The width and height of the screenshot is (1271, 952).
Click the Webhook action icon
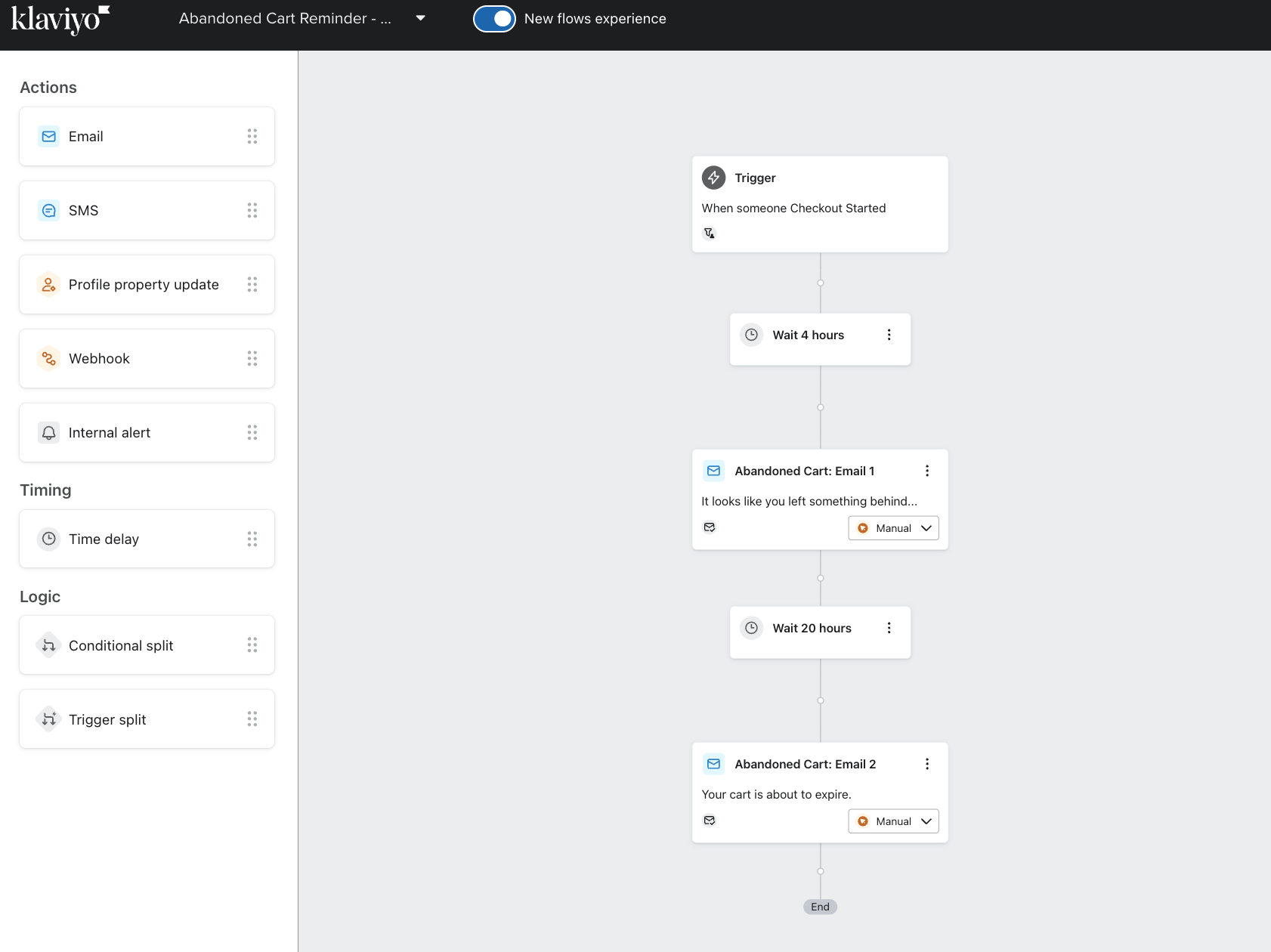(x=49, y=359)
